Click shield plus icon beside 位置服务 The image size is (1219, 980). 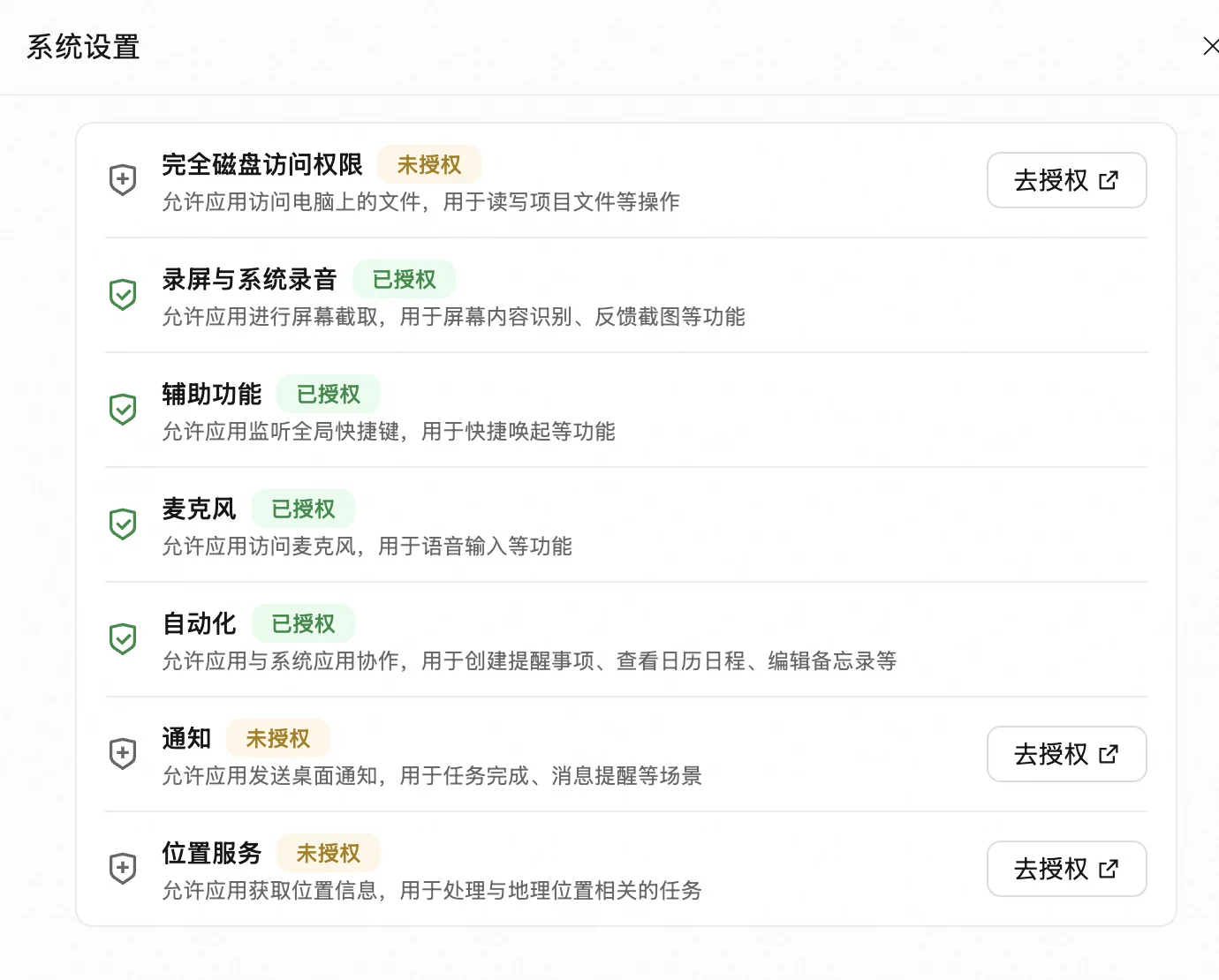tap(123, 869)
